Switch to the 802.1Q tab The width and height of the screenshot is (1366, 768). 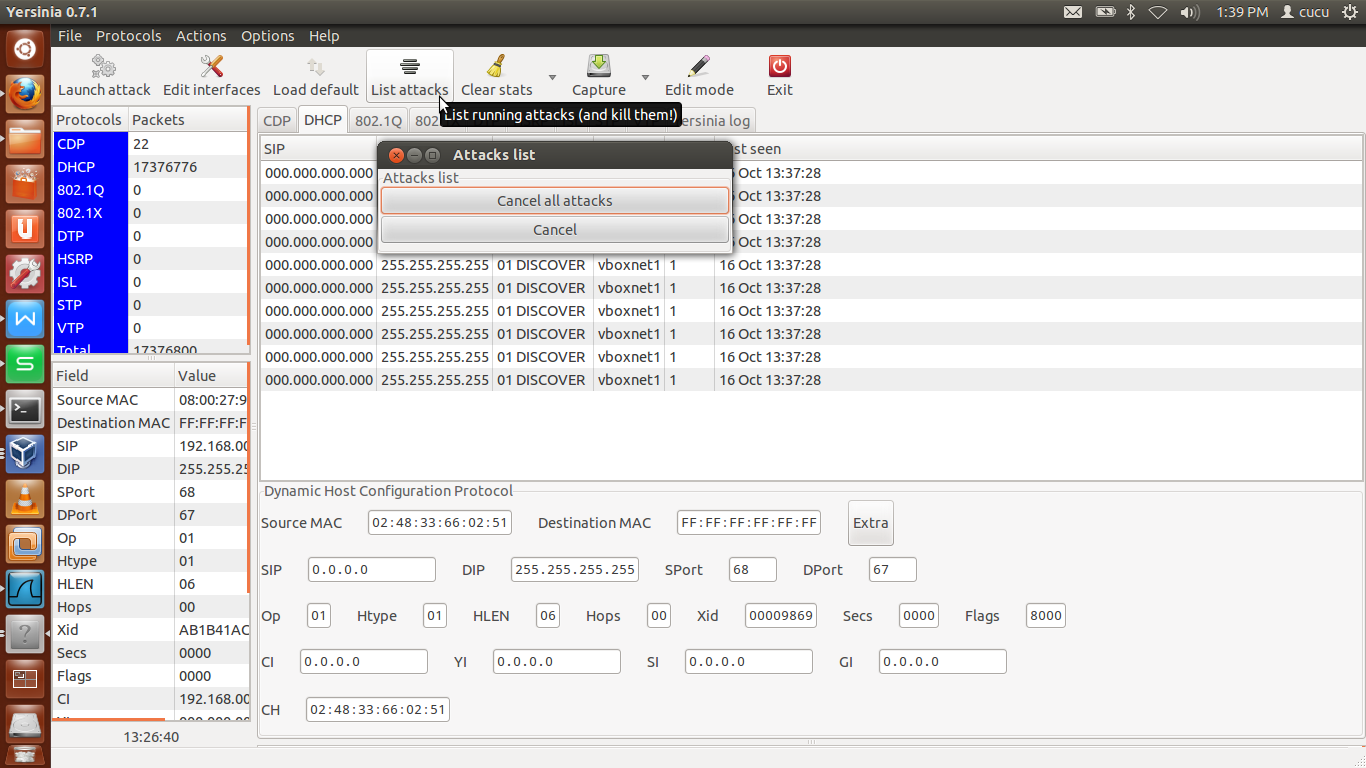coord(378,121)
